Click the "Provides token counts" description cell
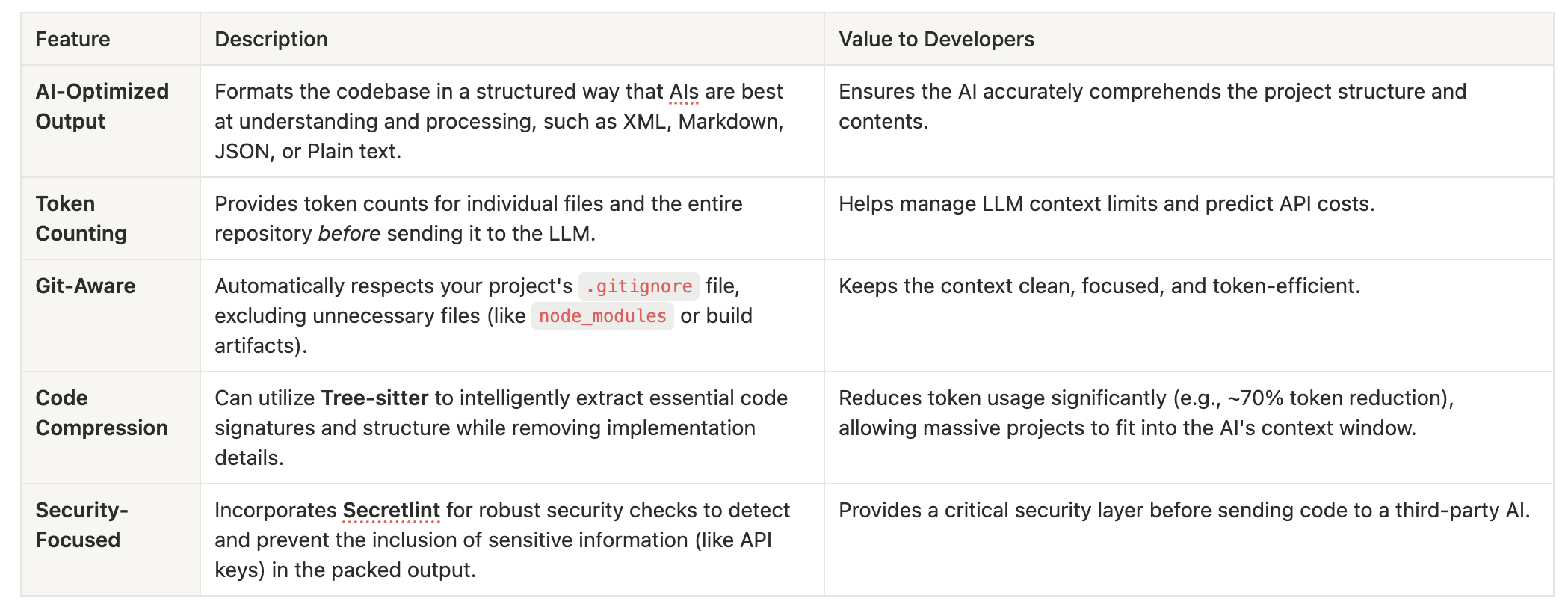This screenshot has width=1568, height=610. point(478,218)
